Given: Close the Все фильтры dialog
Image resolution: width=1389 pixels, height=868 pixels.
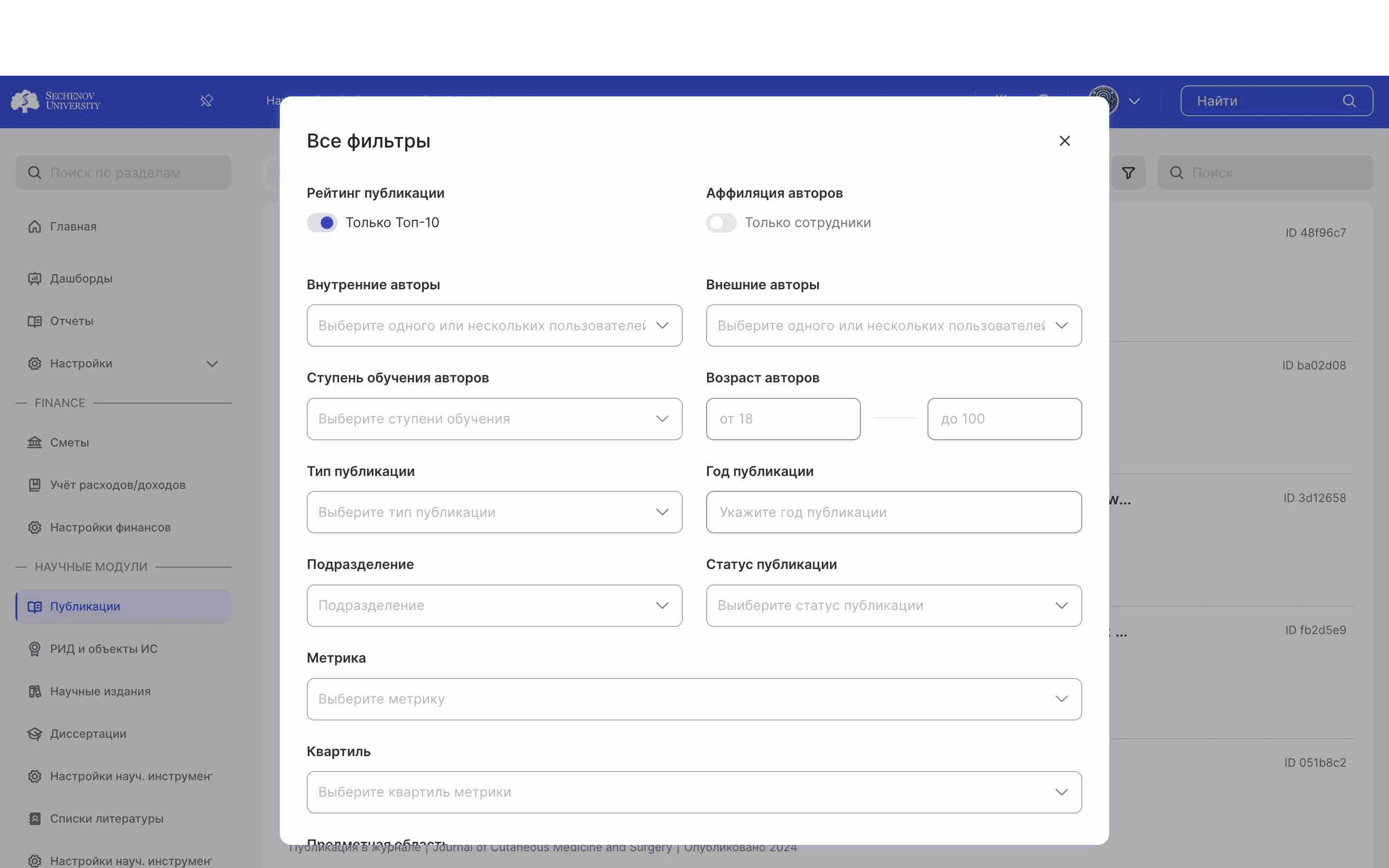Looking at the screenshot, I should click(x=1064, y=141).
